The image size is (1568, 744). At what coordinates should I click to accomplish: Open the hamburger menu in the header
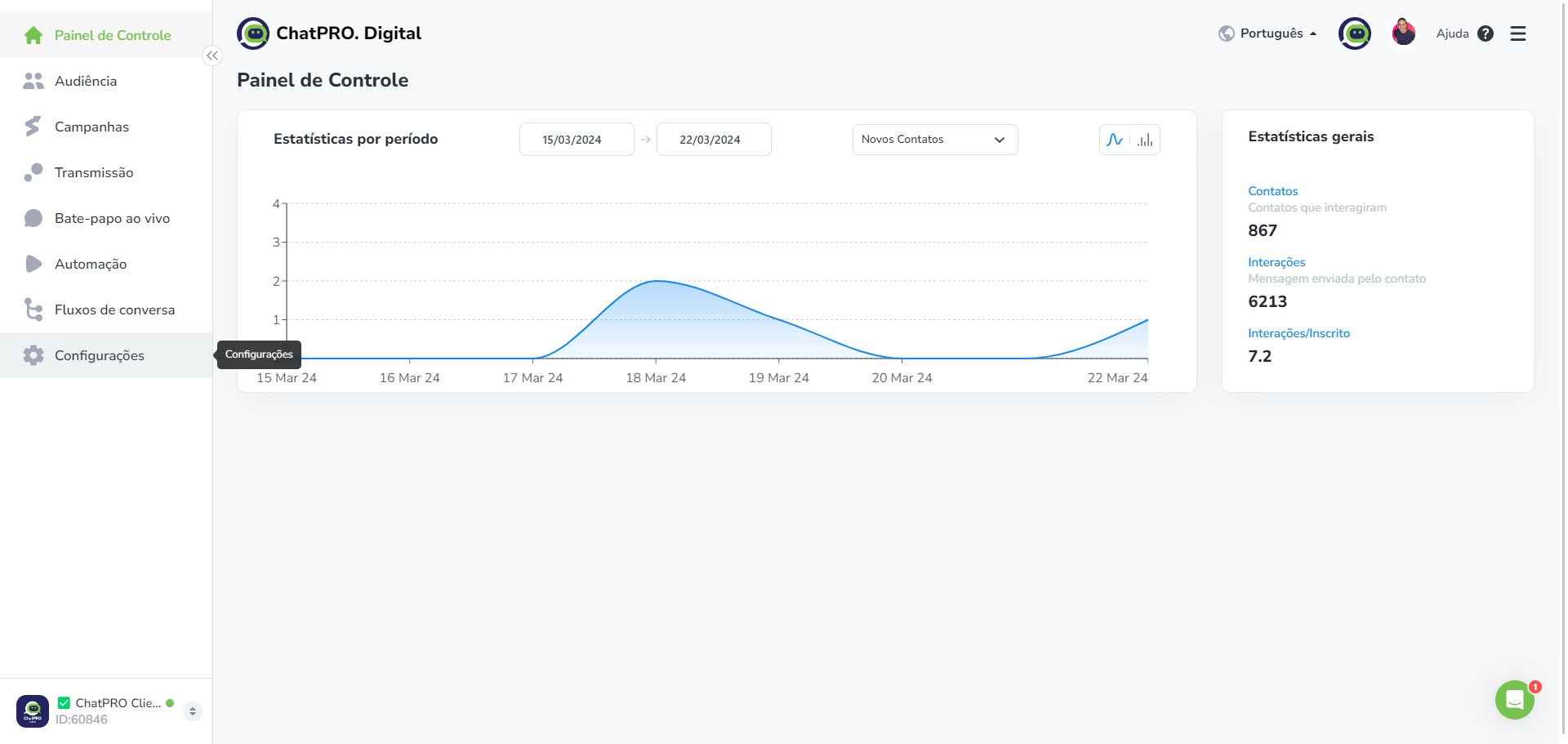[x=1518, y=33]
